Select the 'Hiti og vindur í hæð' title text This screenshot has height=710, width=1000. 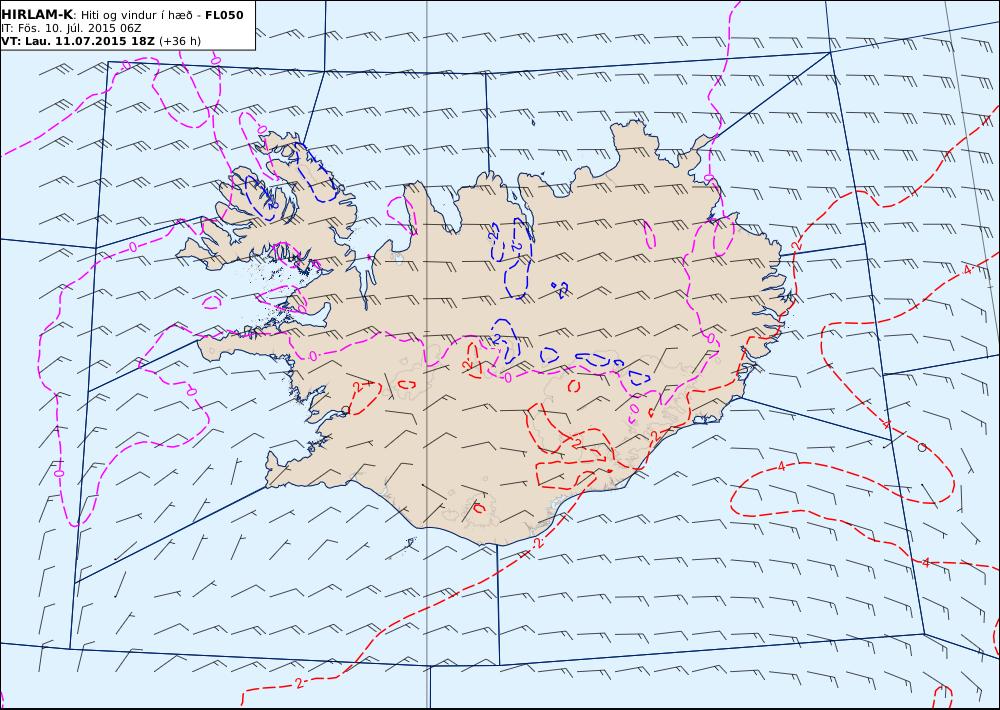(137, 15)
